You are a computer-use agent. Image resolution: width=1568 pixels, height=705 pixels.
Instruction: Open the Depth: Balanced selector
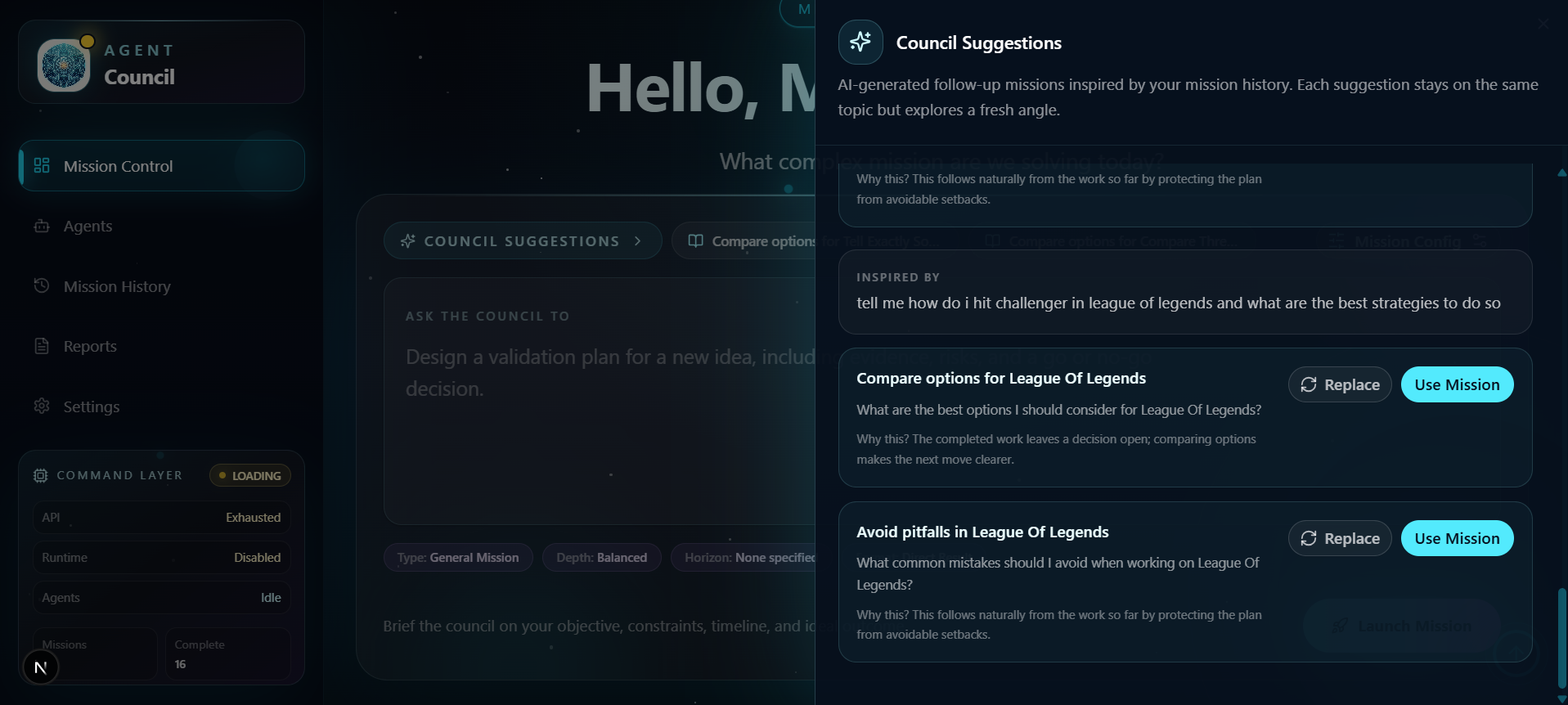pos(601,558)
